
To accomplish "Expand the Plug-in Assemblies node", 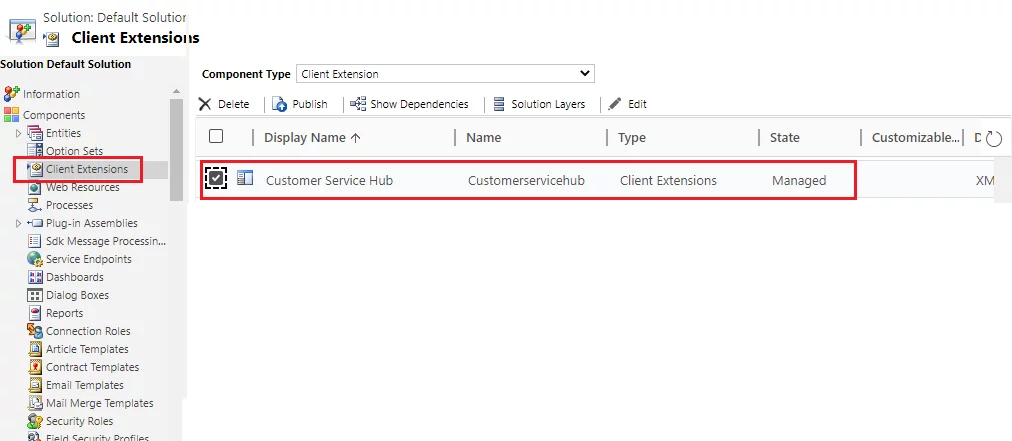I will (x=18, y=223).
